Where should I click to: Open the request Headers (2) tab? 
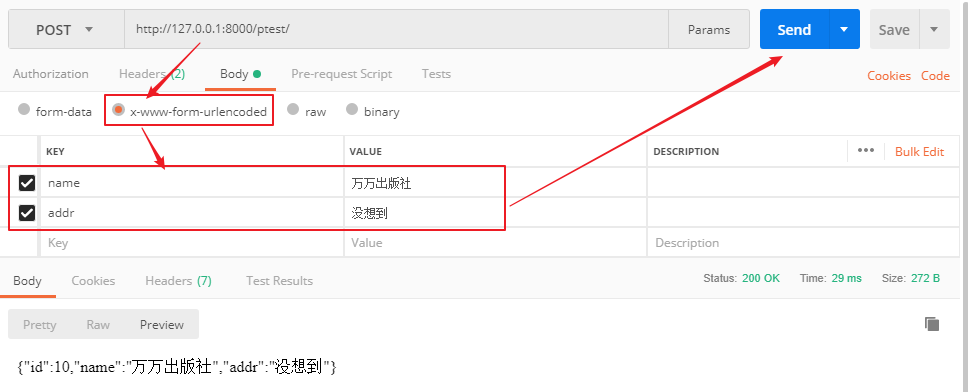(152, 74)
